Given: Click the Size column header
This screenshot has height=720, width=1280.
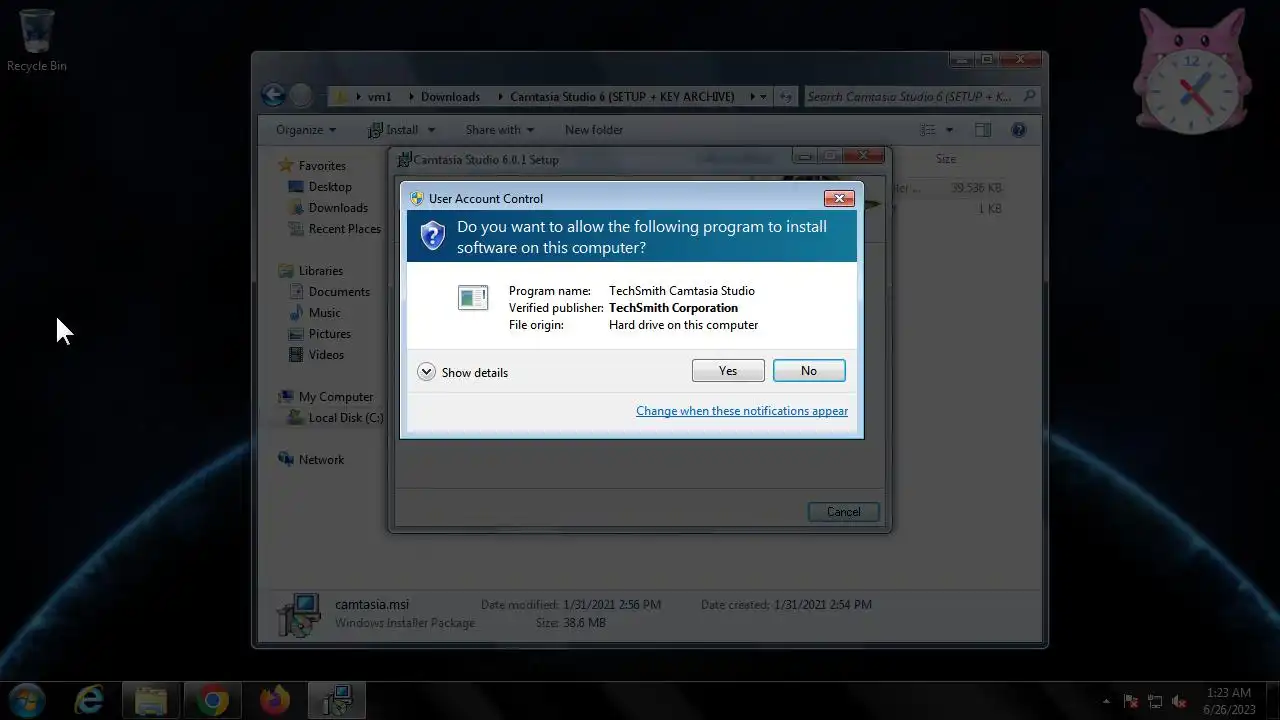Looking at the screenshot, I should [x=946, y=159].
